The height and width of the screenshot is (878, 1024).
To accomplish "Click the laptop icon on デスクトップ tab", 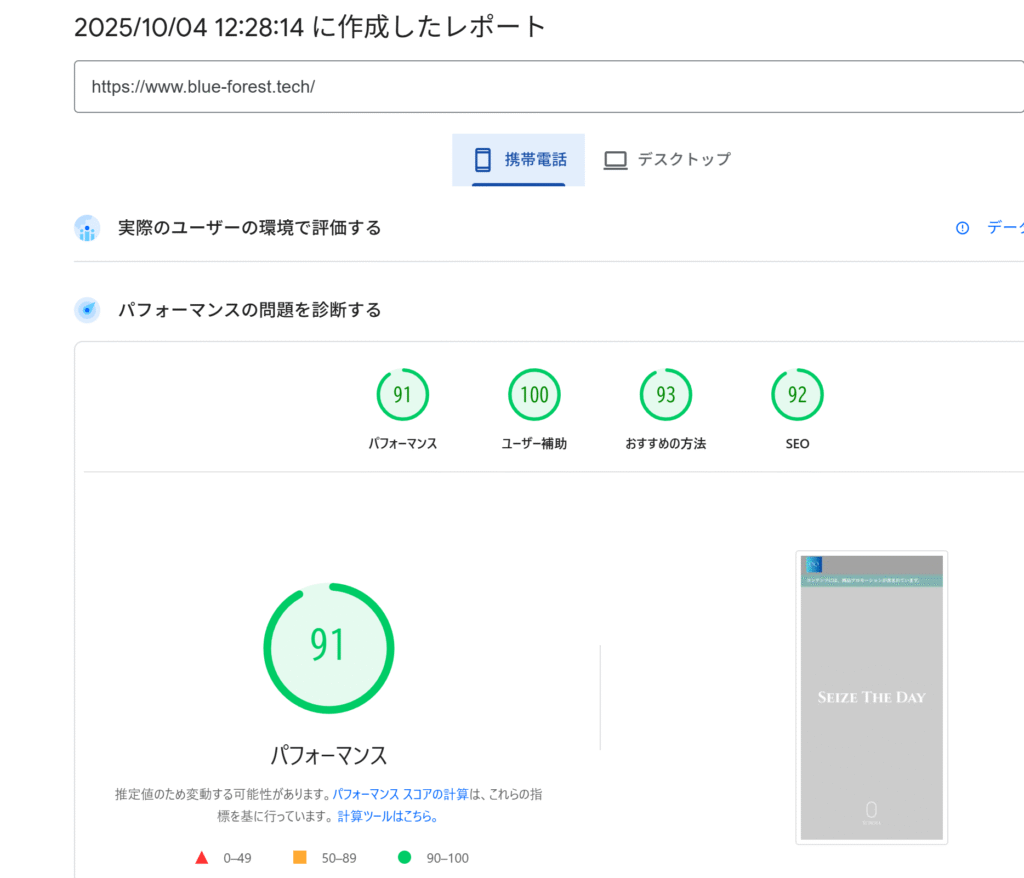I will (x=615, y=160).
